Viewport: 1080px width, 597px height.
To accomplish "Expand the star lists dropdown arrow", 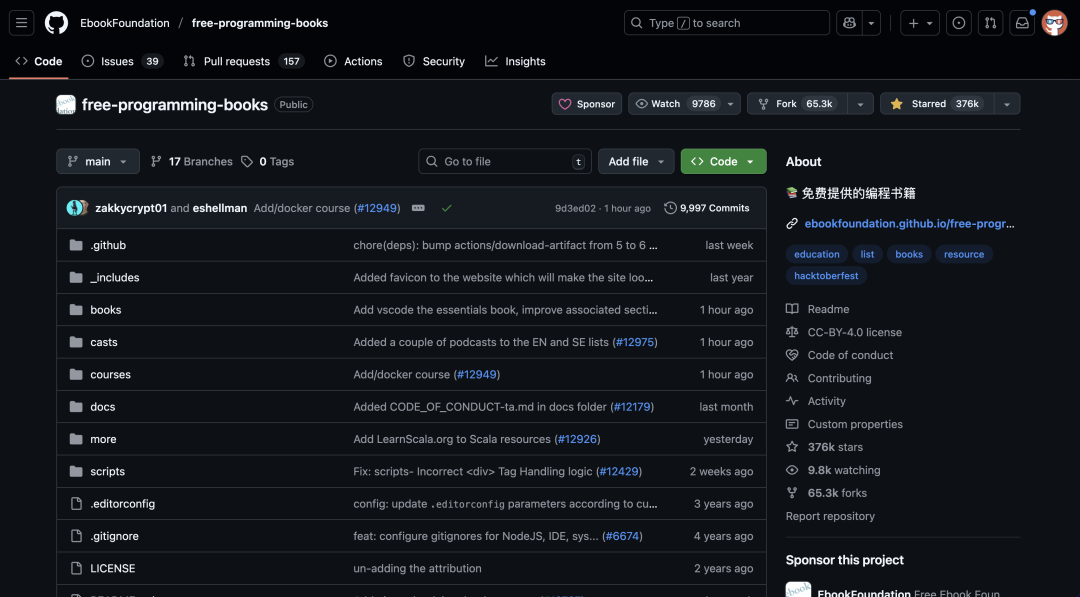I will click(x=1007, y=104).
